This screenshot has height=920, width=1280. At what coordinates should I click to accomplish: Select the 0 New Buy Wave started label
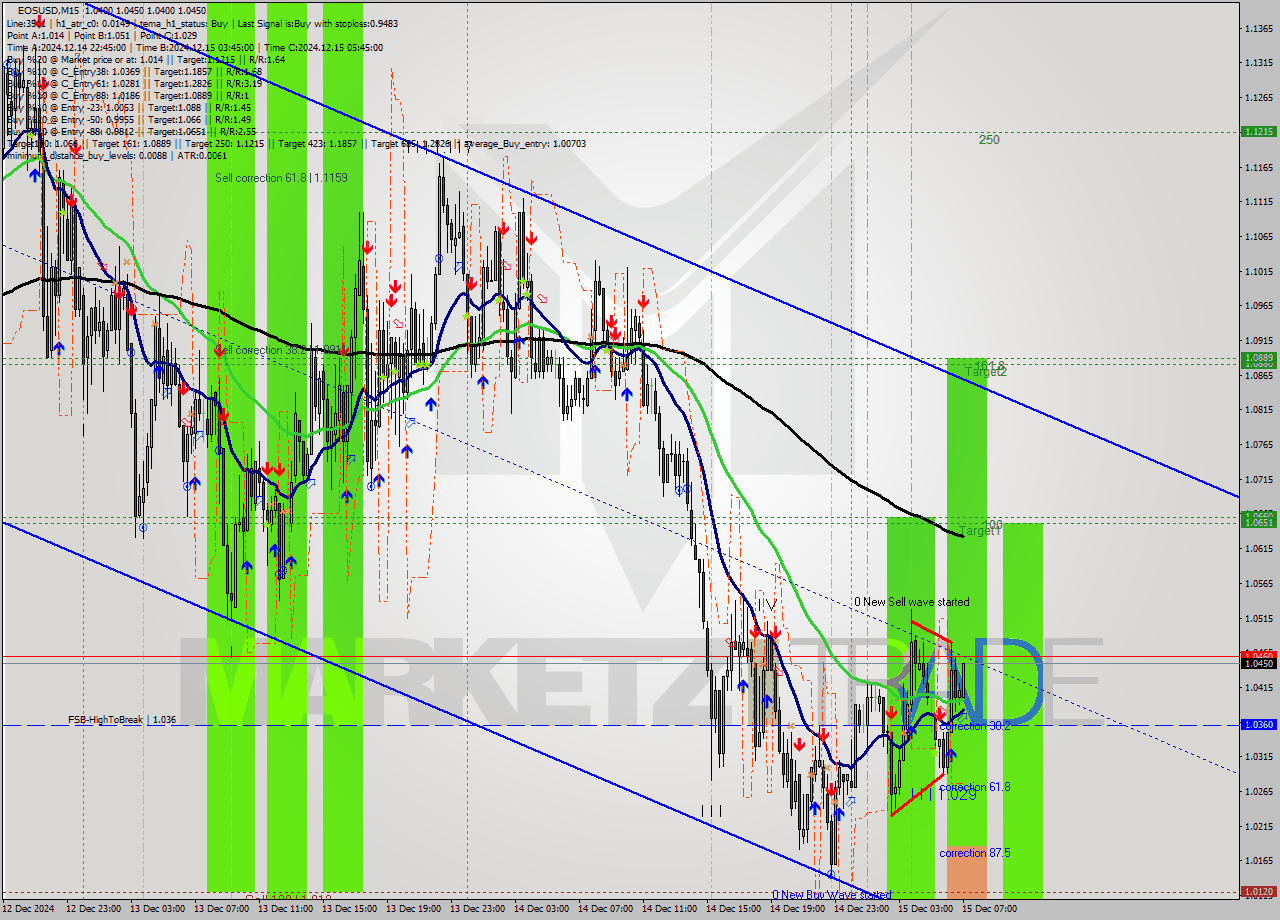click(831, 895)
